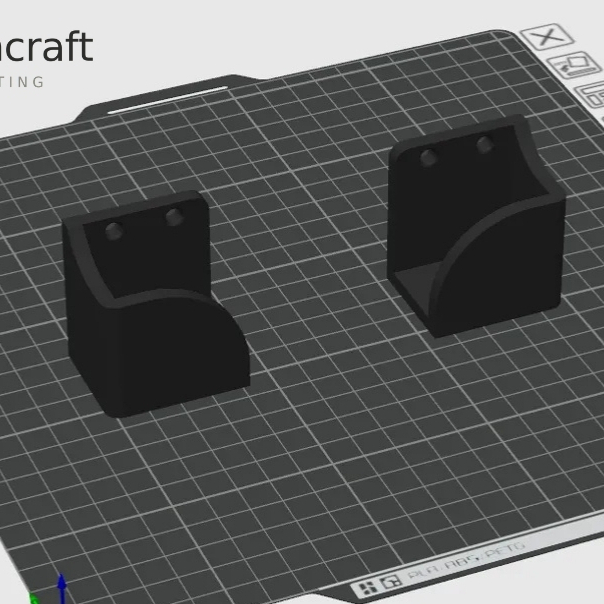Select the right bracket model on the plate

pyautogui.click(x=476, y=227)
